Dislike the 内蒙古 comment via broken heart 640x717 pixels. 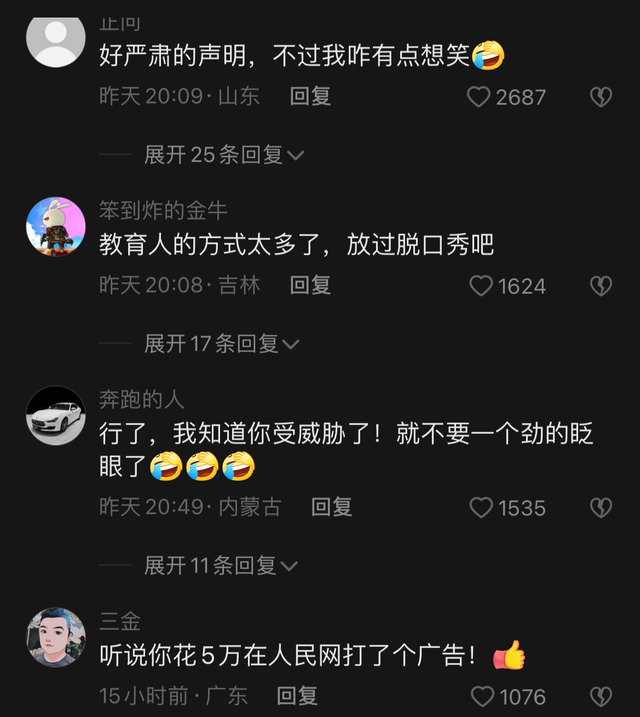pos(601,508)
